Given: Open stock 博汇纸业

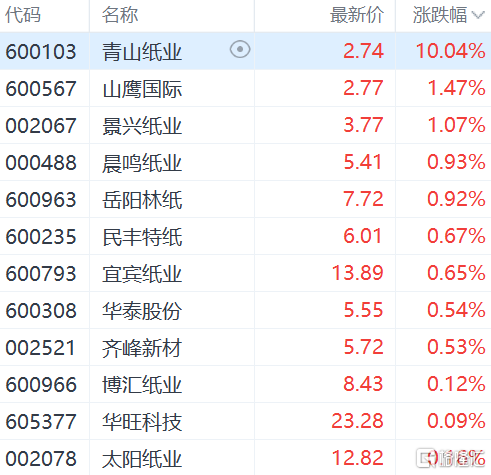Looking at the screenshot, I should point(142,385).
